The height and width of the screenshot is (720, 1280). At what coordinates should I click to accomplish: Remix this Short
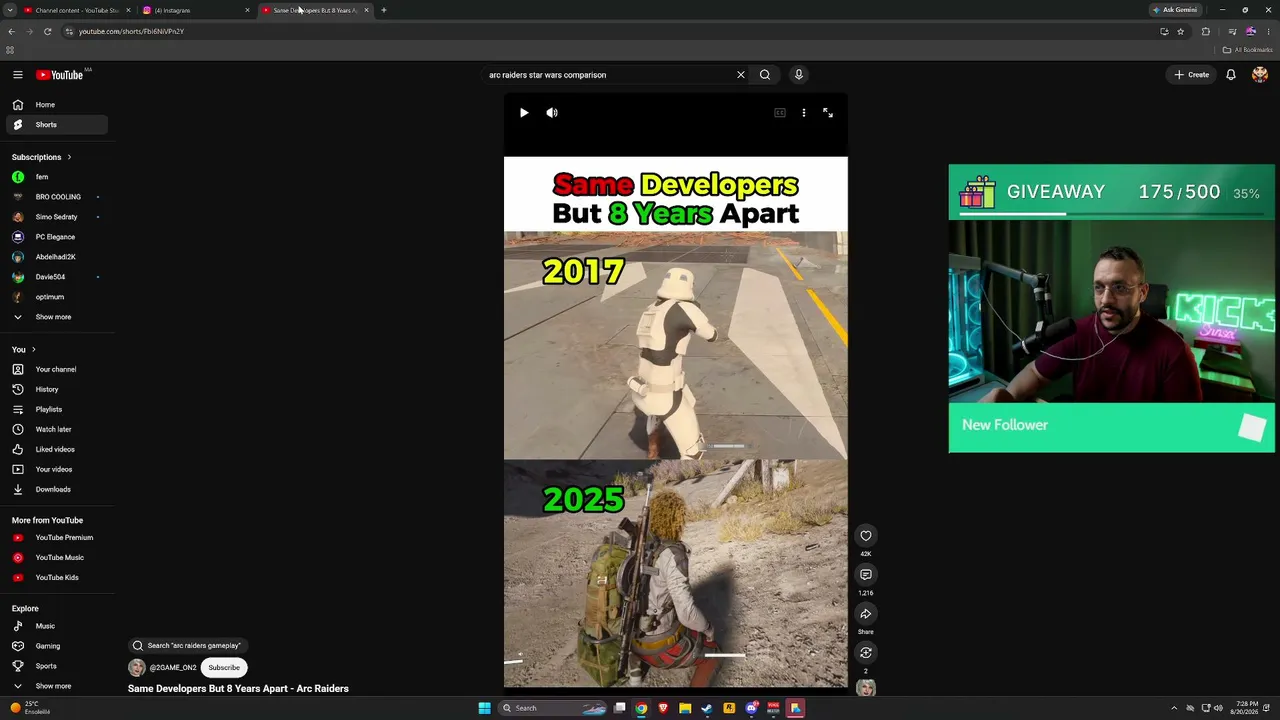click(x=866, y=653)
